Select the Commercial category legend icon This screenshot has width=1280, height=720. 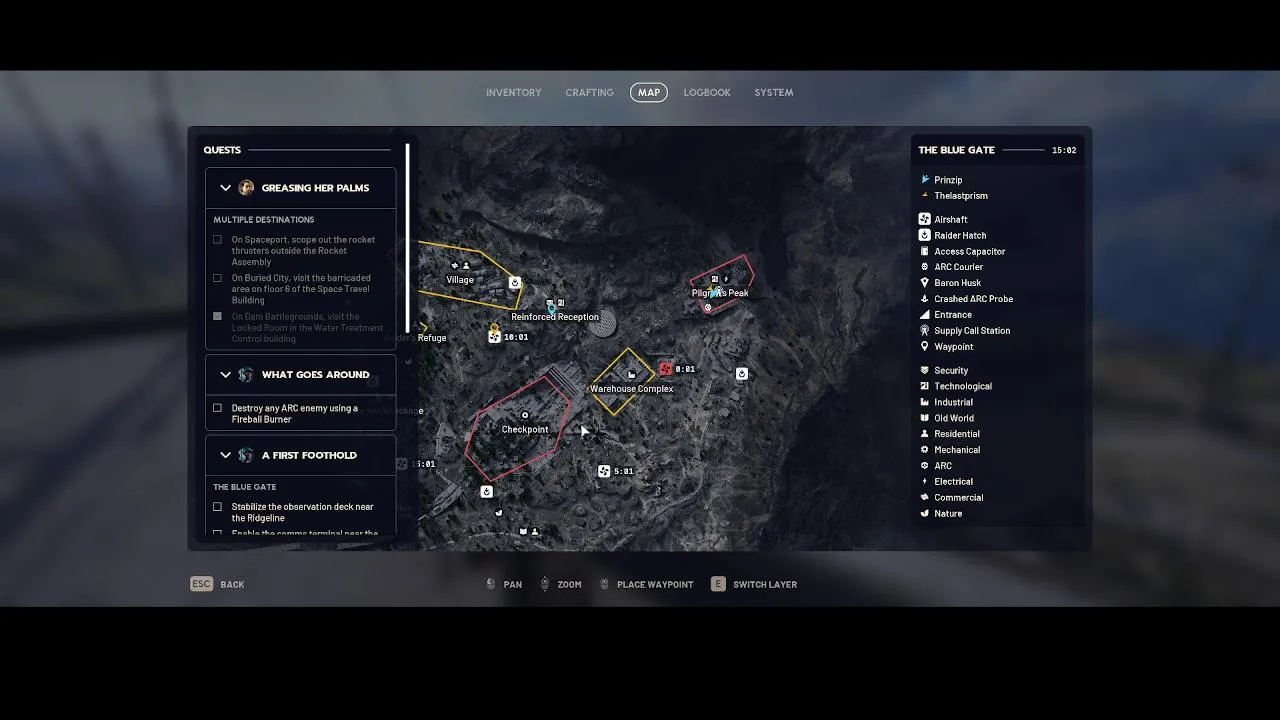(x=925, y=497)
